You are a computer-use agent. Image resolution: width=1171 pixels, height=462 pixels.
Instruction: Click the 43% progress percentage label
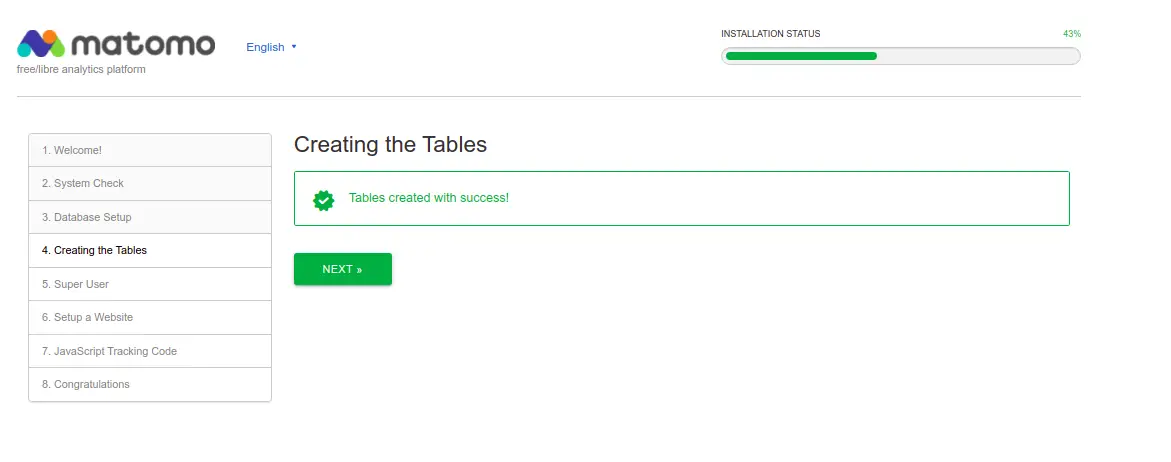pyautogui.click(x=1072, y=34)
